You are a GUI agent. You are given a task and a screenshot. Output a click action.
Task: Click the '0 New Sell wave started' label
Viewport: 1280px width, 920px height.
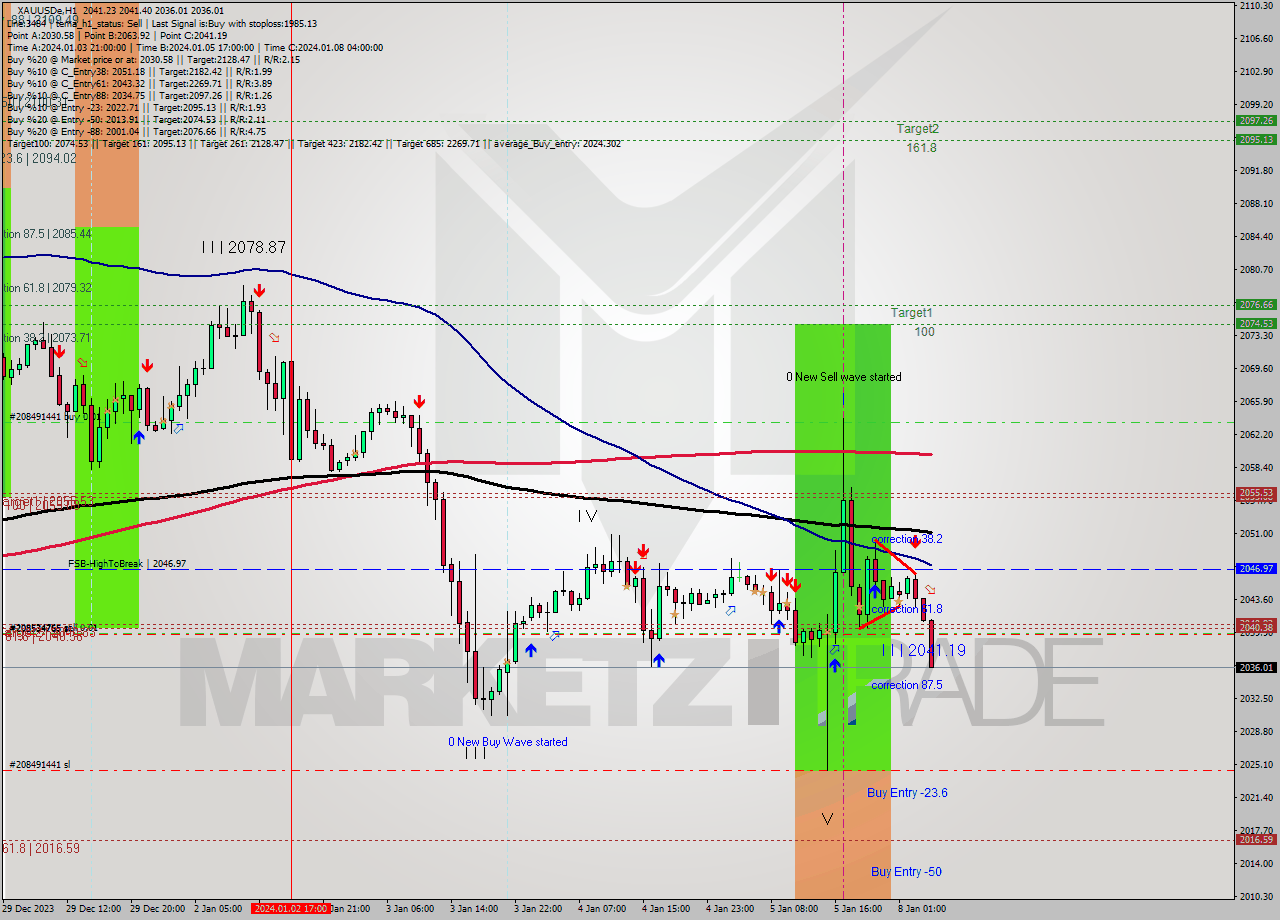click(x=843, y=377)
